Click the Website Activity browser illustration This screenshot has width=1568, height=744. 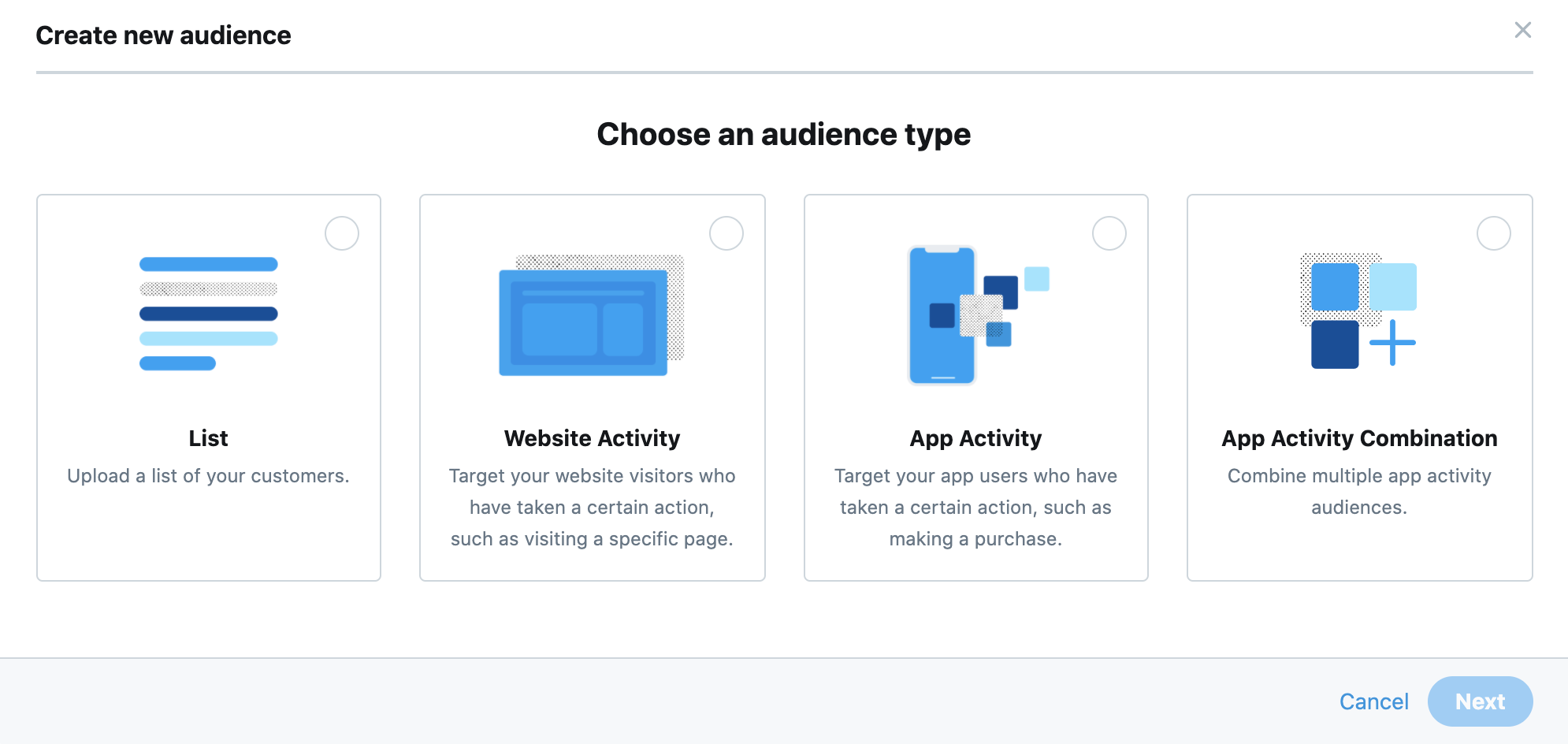coord(591,315)
